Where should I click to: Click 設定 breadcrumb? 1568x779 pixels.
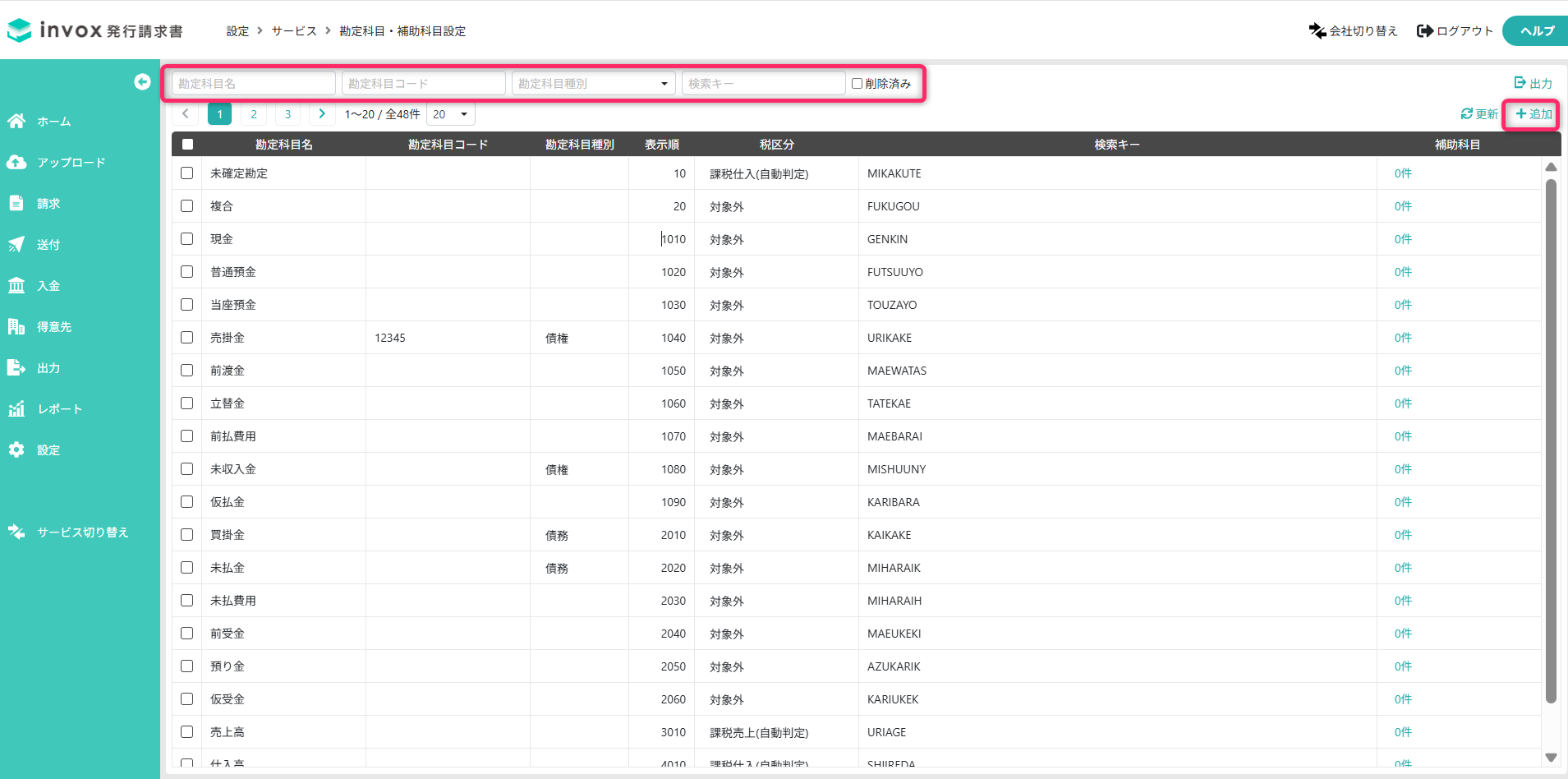[x=237, y=31]
